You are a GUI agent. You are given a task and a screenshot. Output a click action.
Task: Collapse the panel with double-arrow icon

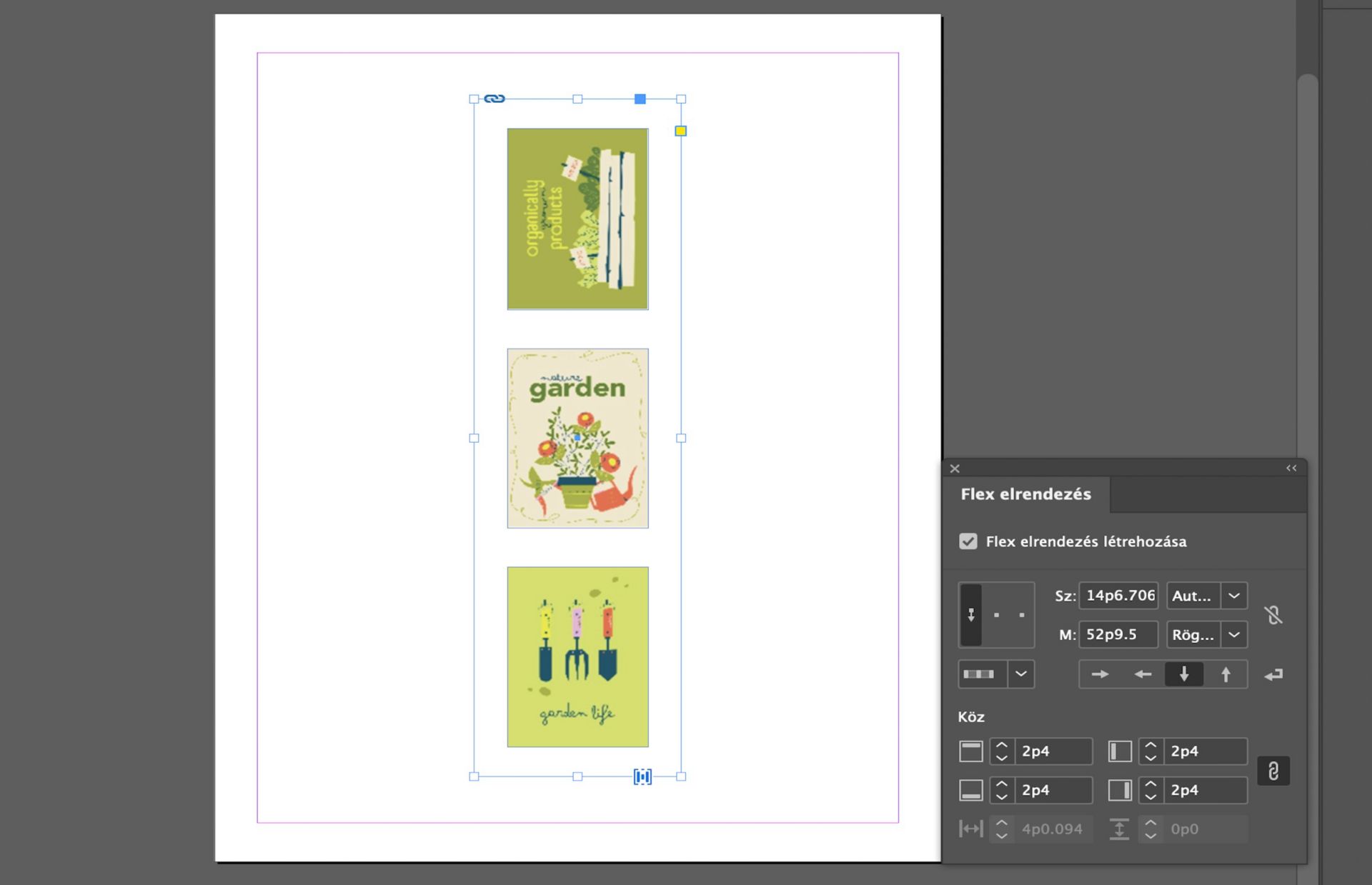click(x=1291, y=469)
